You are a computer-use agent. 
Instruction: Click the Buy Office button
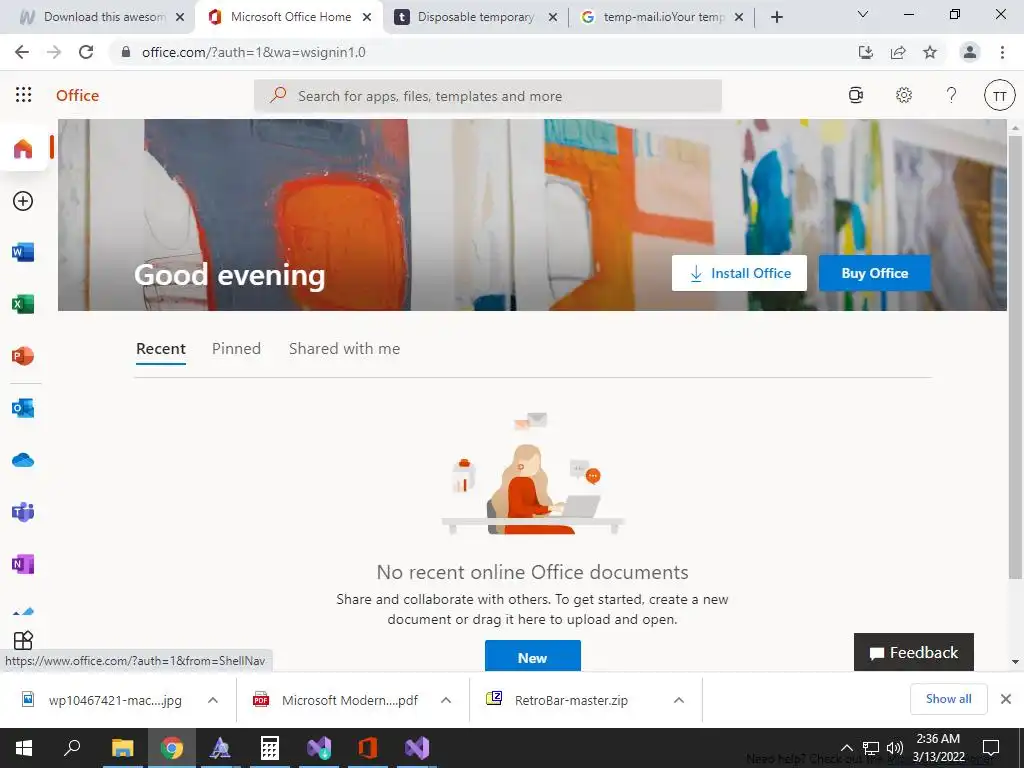coord(875,273)
